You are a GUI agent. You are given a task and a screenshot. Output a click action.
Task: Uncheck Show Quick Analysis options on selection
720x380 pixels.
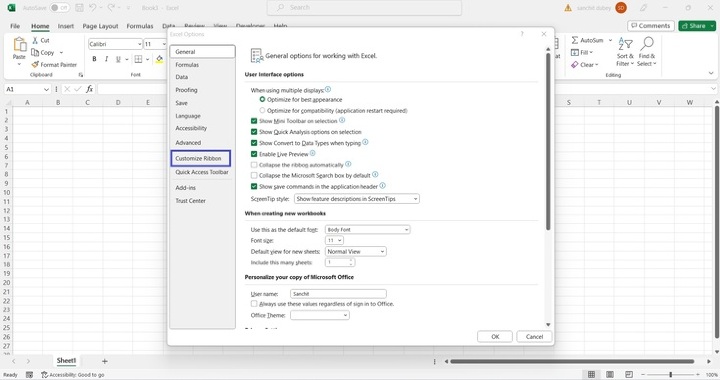click(x=254, y=132)
